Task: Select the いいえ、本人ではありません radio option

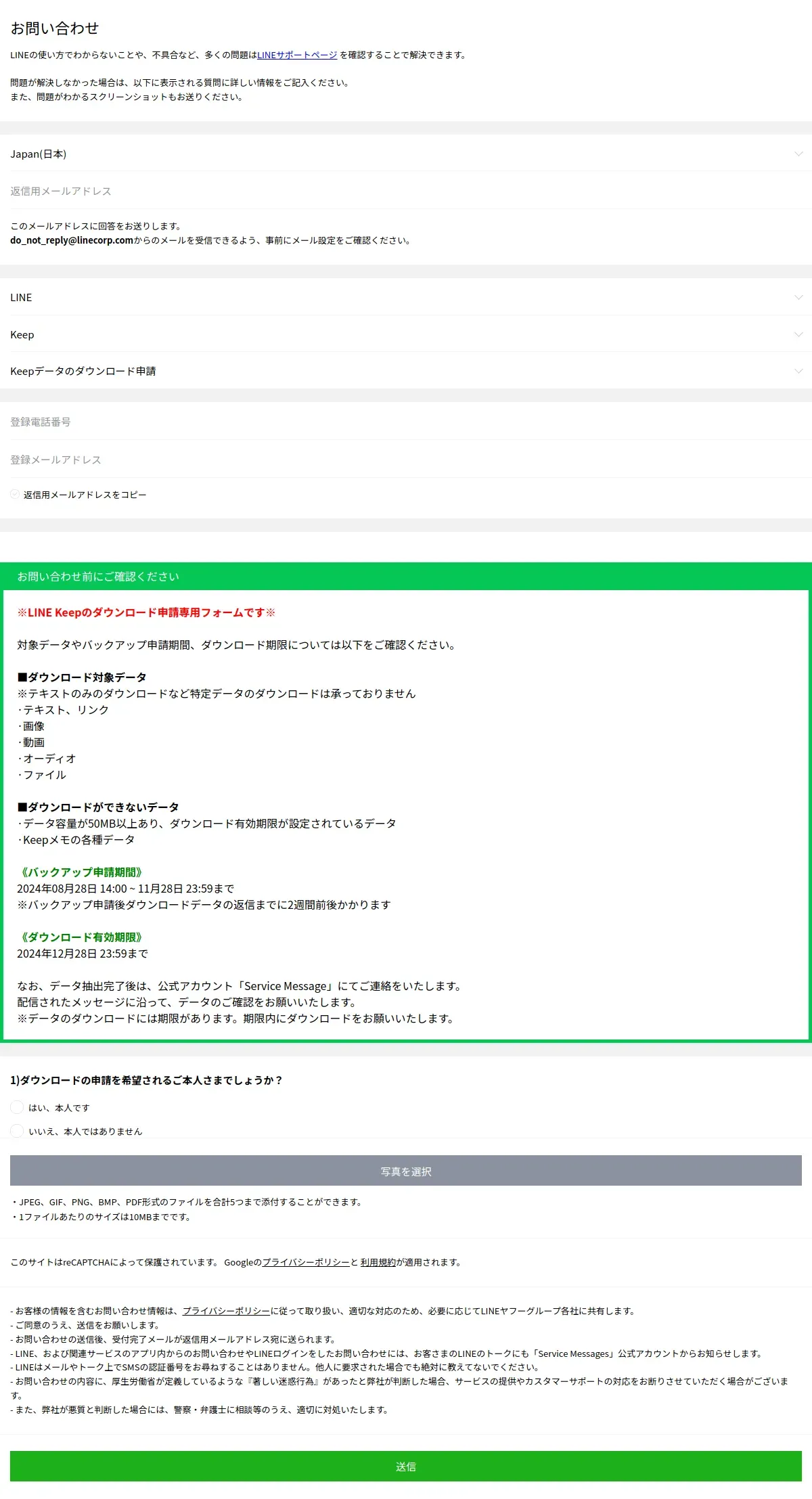Action: (17, 1131)
